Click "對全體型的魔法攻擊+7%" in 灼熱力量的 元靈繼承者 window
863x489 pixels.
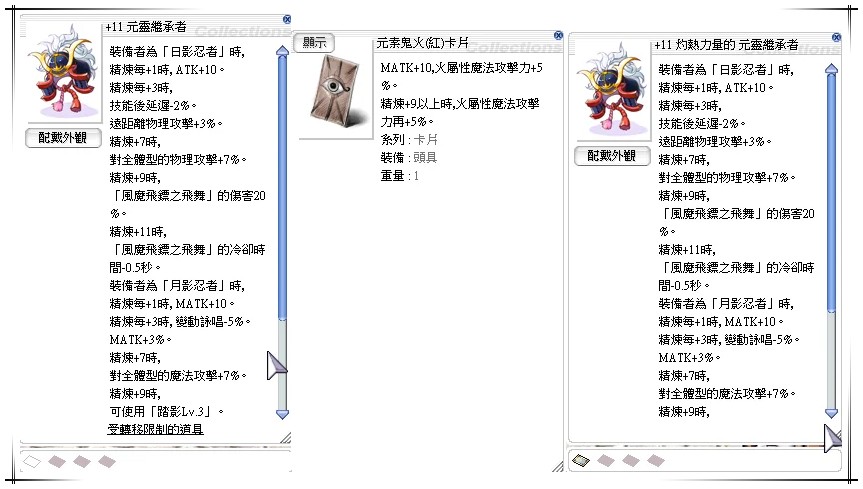pos(727,394)
